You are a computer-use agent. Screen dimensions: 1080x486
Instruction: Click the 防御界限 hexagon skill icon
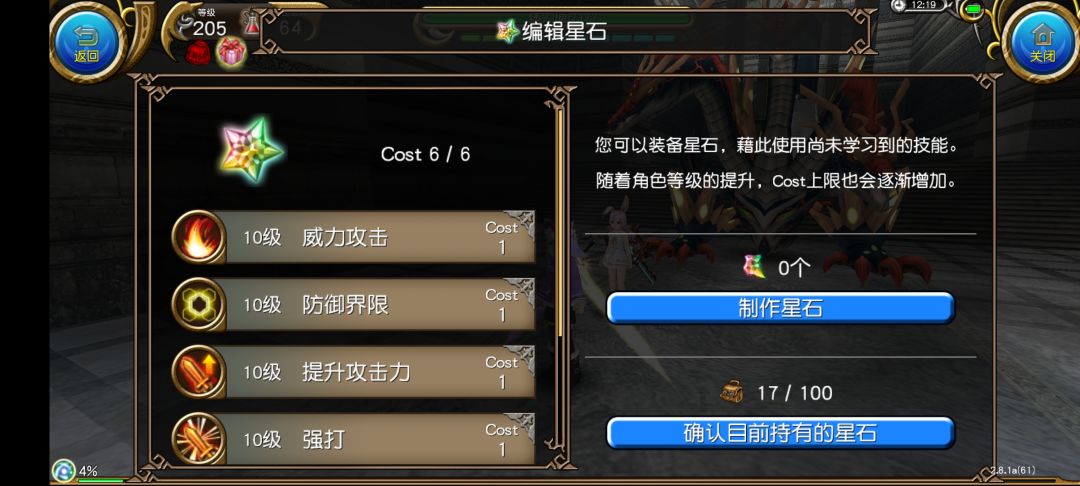199,304
